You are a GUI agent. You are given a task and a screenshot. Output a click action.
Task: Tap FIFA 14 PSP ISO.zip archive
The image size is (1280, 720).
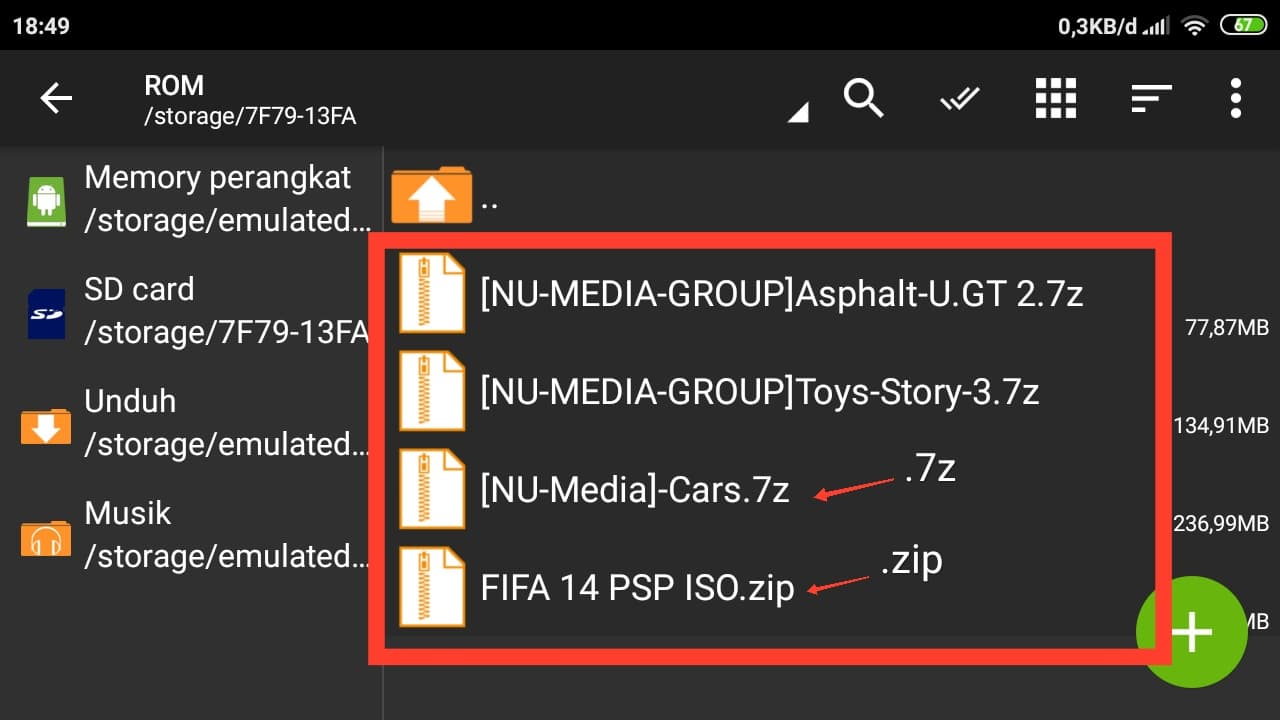637,587
